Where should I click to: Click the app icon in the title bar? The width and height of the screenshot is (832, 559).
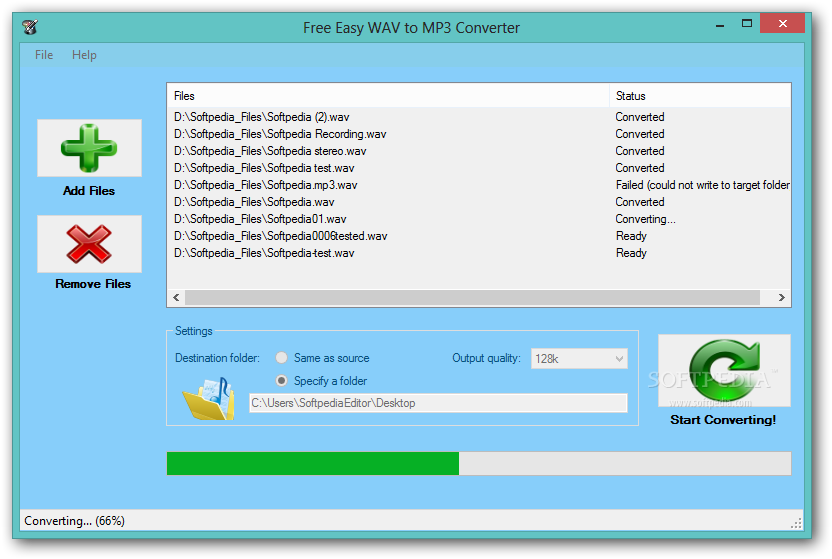click(30, 27)
